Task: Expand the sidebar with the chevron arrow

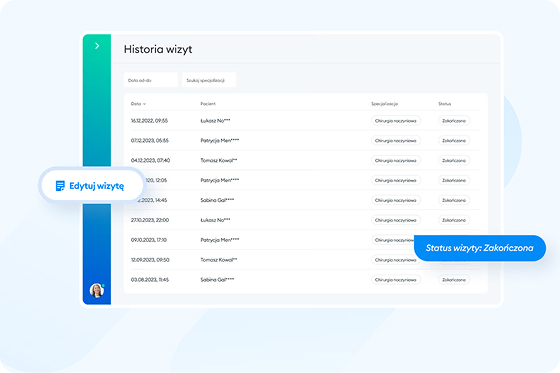Action: pos(97,46)
